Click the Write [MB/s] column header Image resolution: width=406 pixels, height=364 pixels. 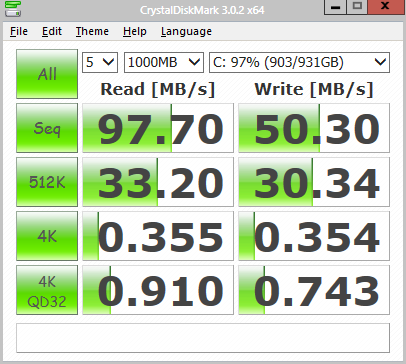tap(314, 89)
